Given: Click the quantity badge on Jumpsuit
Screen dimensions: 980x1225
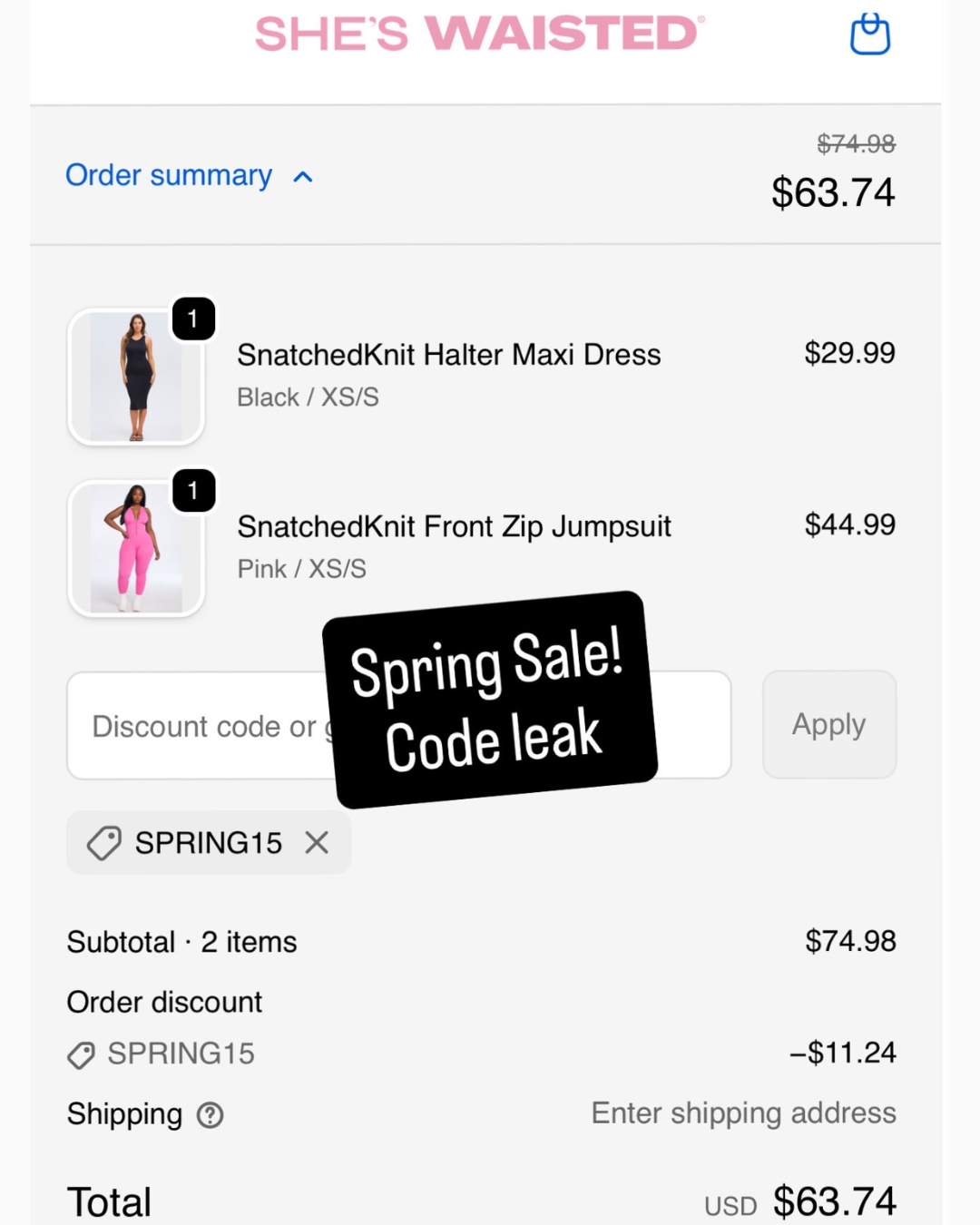Looking at the screenshot, I should [x=193, y=490].
